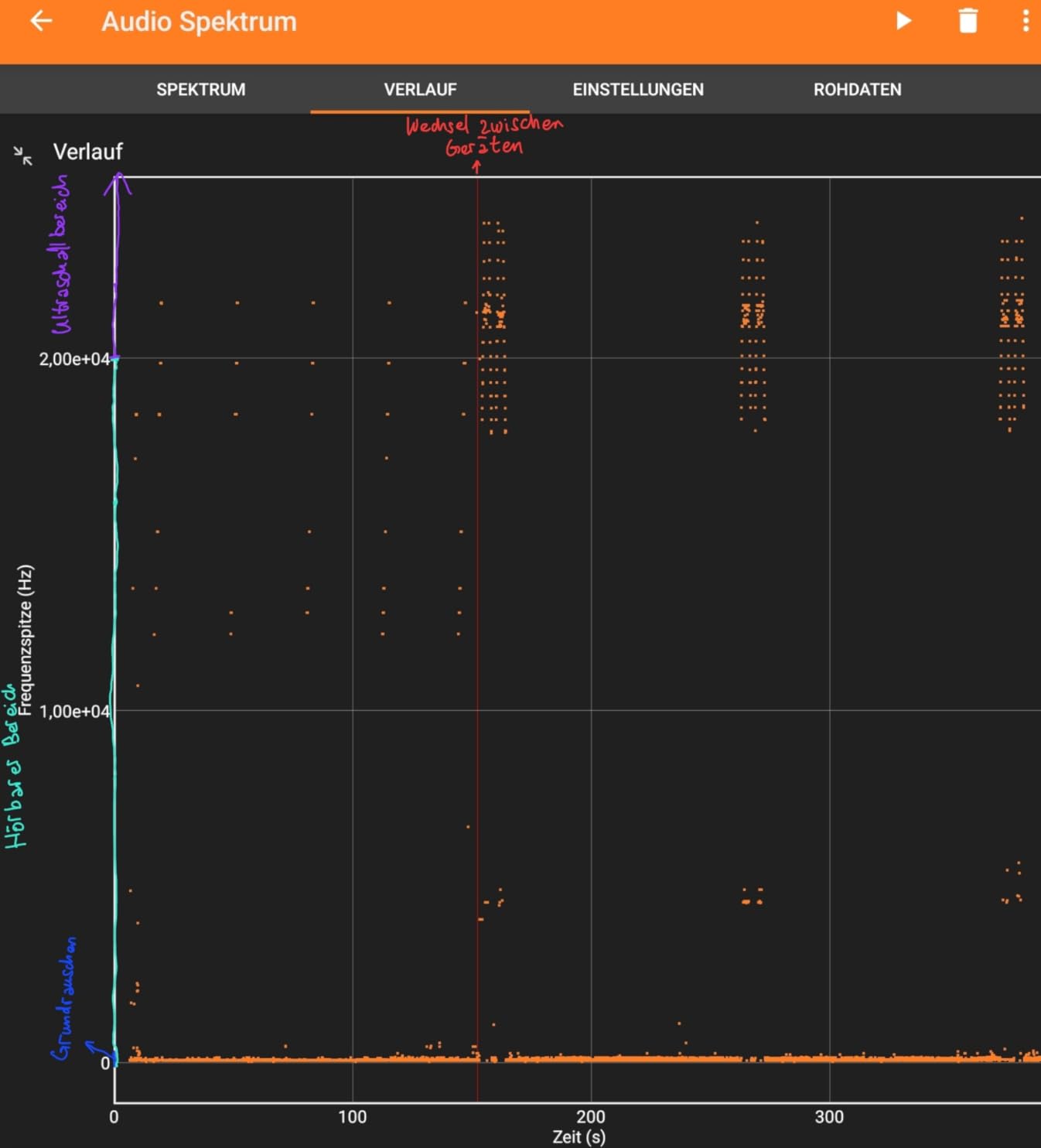This screenshot has width=1041, height=1148.
Task: Click the 2,00e+04 y-axis value
Action: pos(74,359)
